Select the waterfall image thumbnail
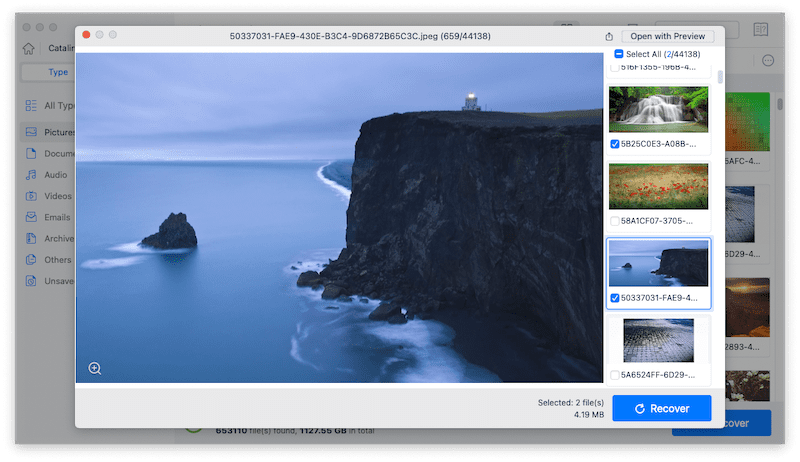Image resolution: width=800 pixels, height=462 pixels. [x=658, y=108]
